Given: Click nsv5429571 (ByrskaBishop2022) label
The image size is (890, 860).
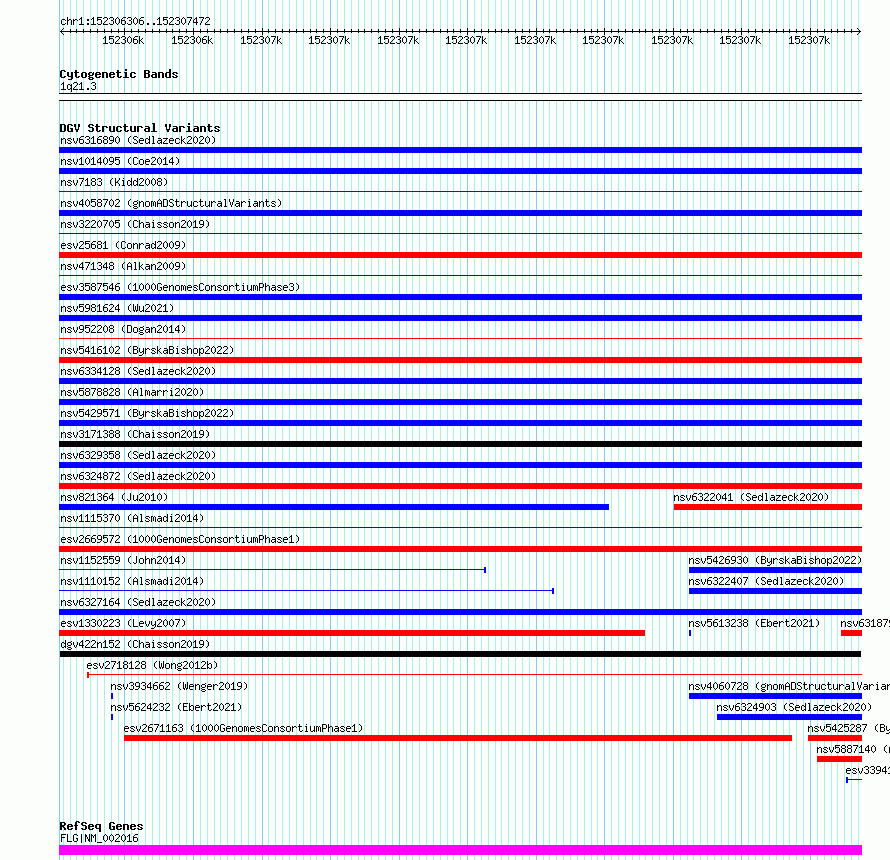Looking at the screenshot, I should (x=147, y=413).
